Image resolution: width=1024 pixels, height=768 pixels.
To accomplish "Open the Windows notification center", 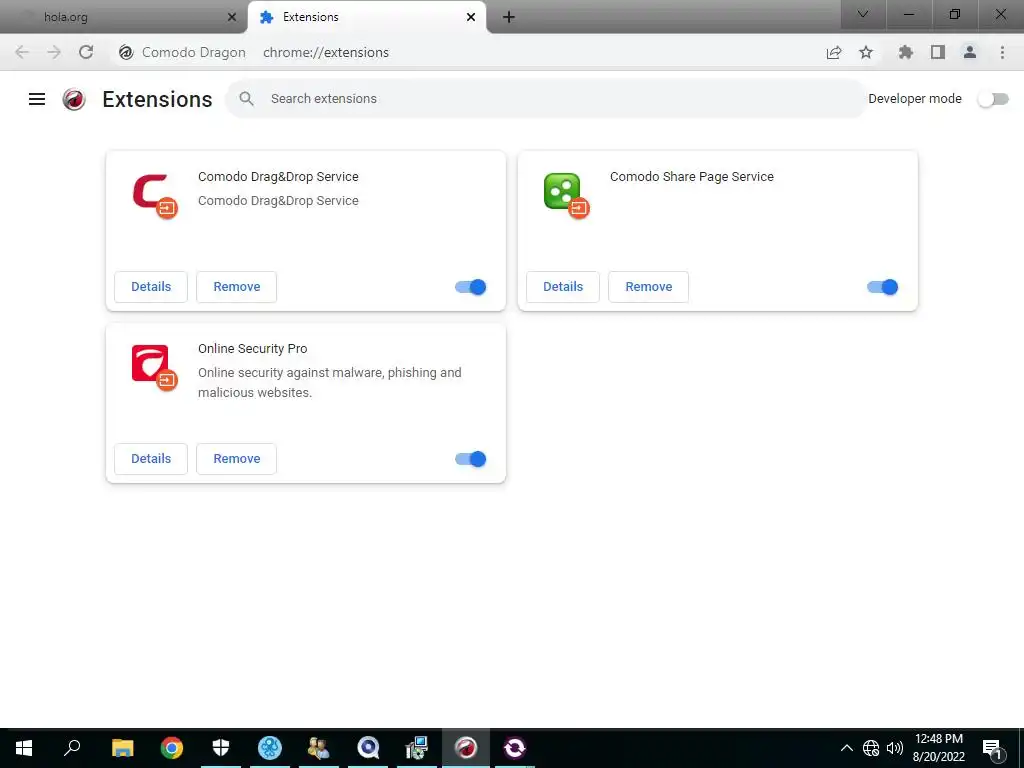I will click(x=992, y=748).
